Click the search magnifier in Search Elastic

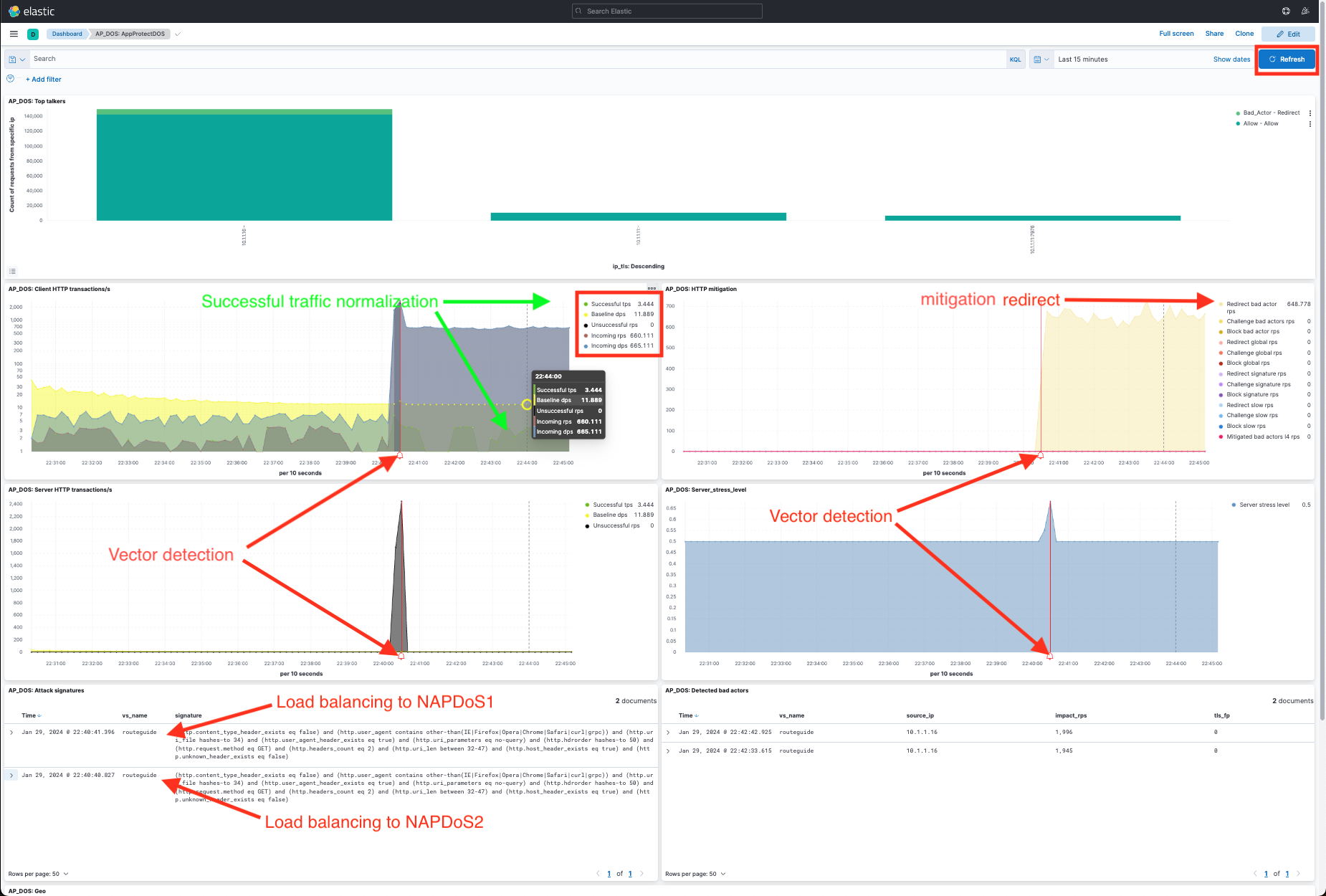coord(579,11)
